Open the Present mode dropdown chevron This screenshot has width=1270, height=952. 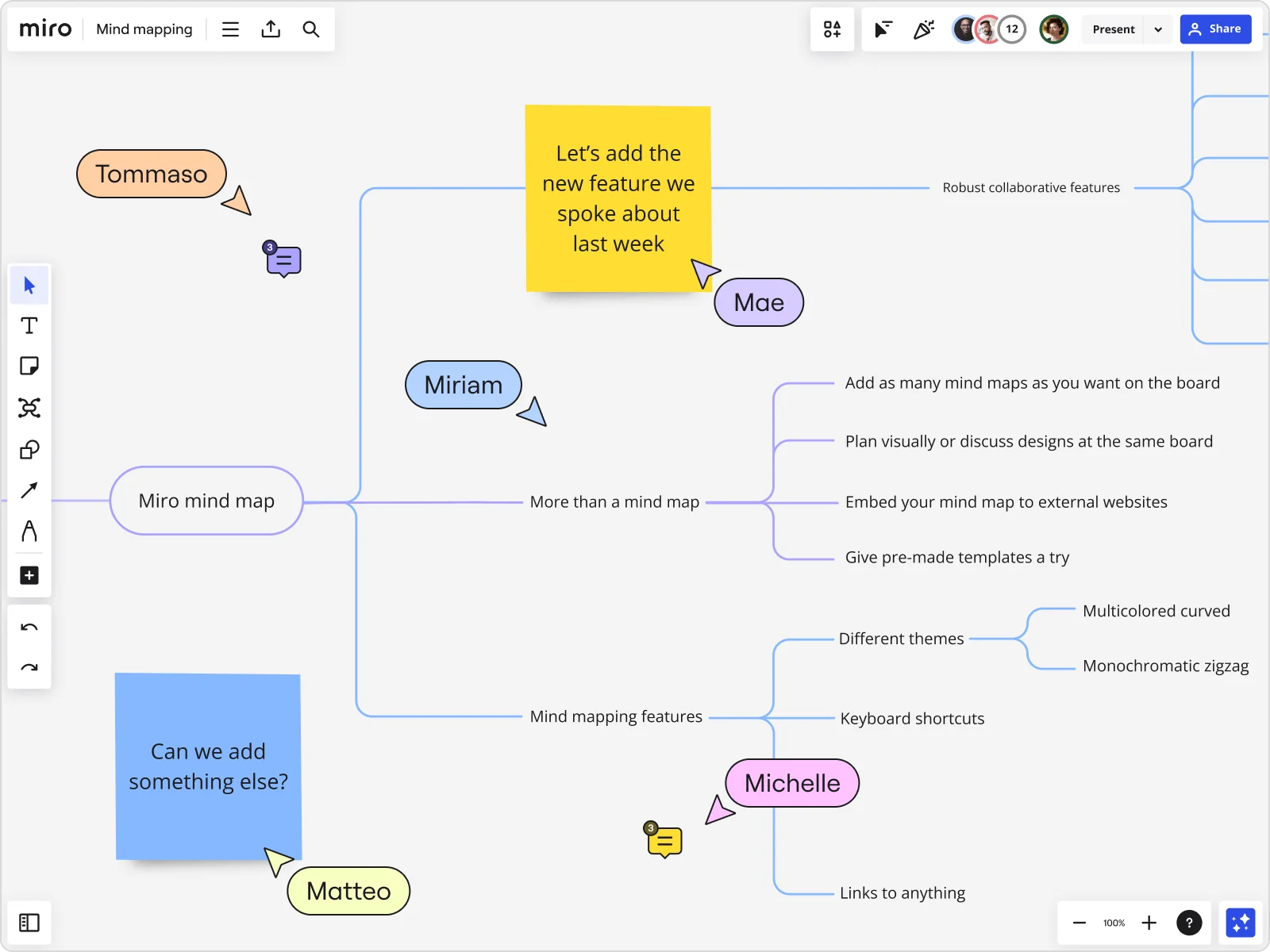point(1159,29)
